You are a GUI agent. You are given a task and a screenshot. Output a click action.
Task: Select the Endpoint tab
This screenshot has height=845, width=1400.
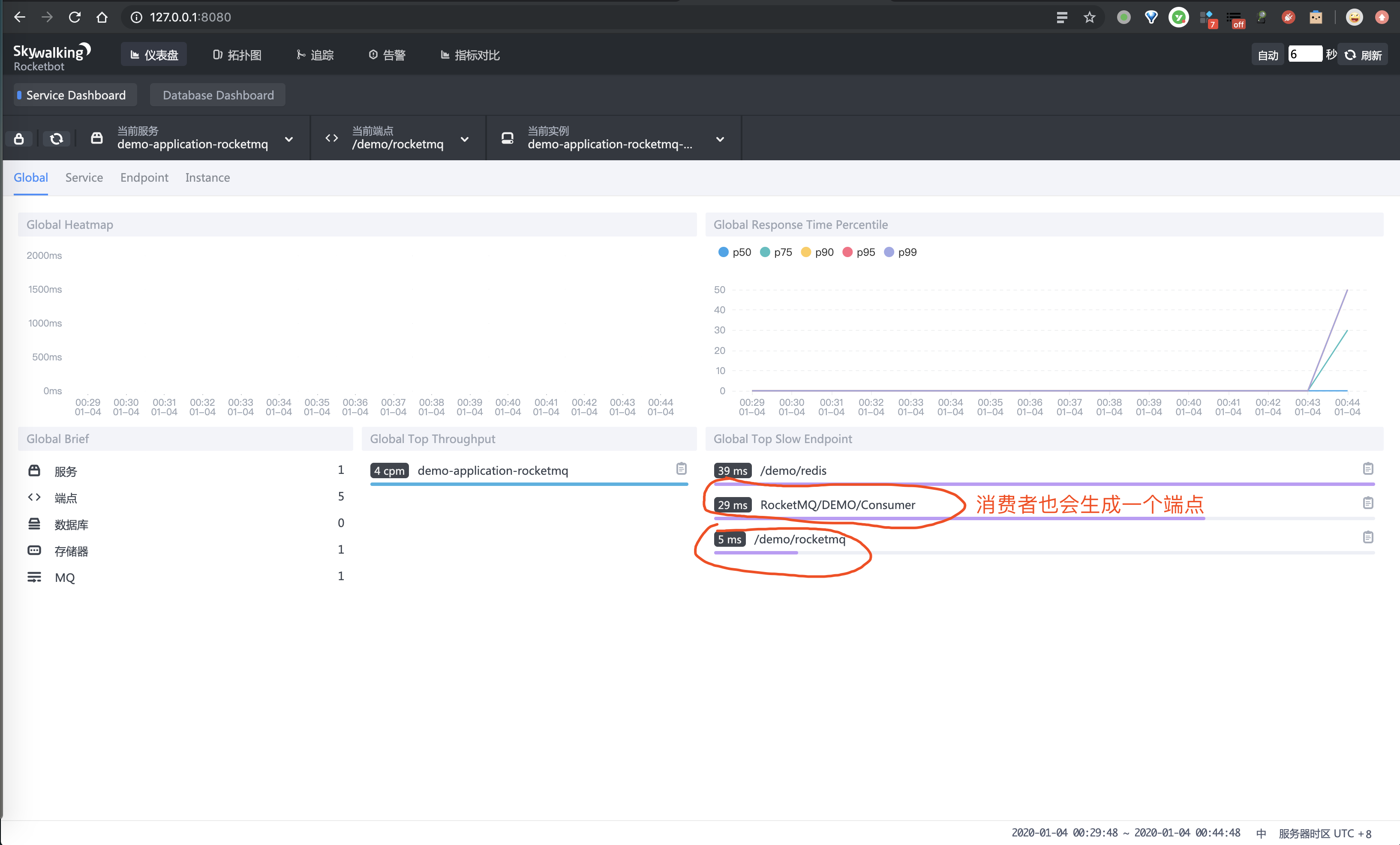[x=144, y=178]
